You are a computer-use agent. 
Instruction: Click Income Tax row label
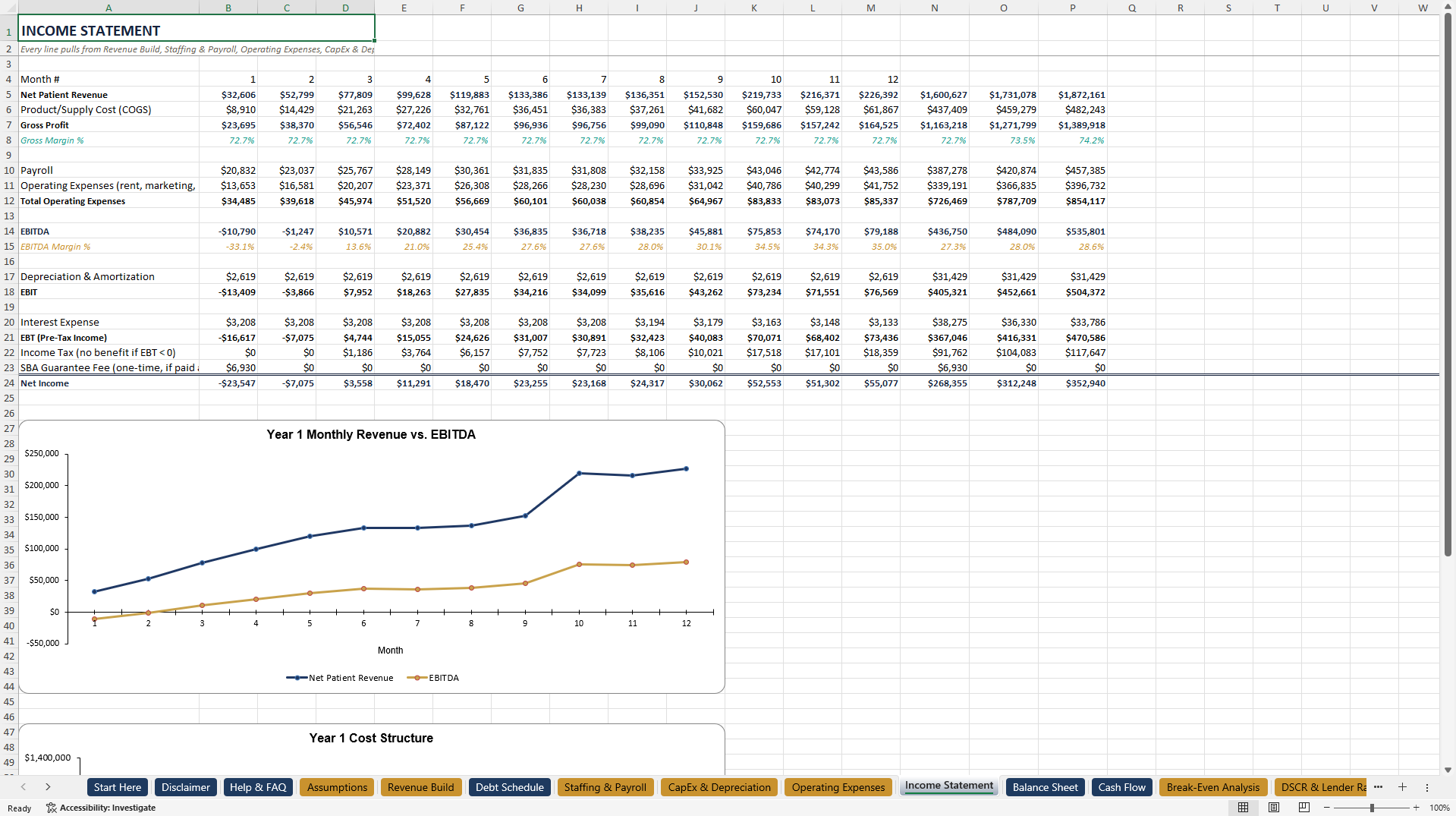coord(108,352)
